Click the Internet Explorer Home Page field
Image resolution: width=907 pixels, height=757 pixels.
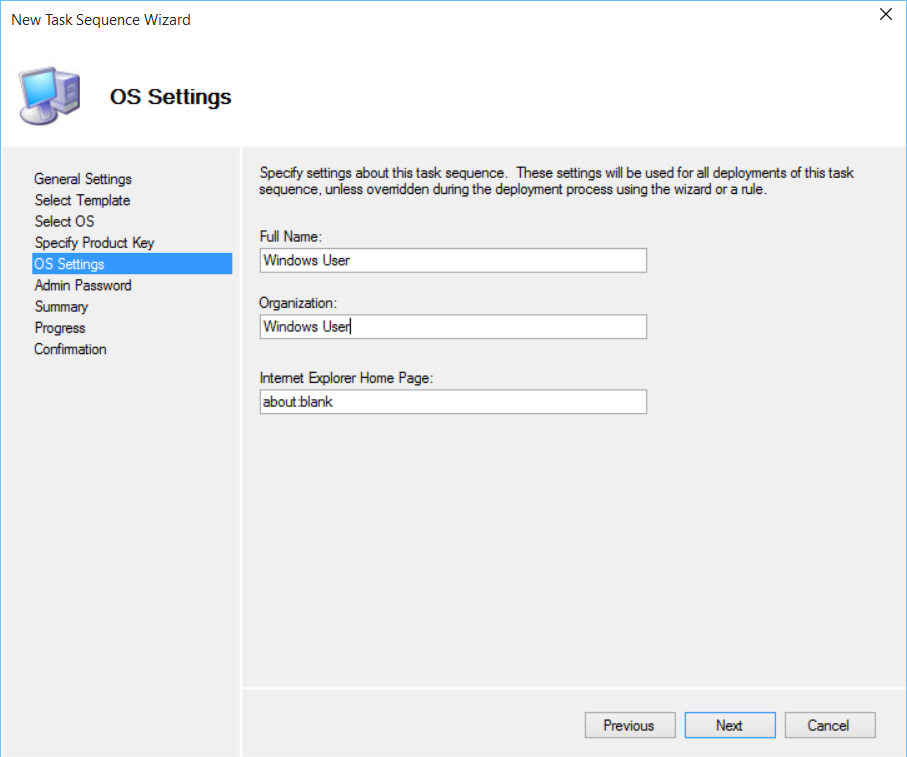(452, 402)
